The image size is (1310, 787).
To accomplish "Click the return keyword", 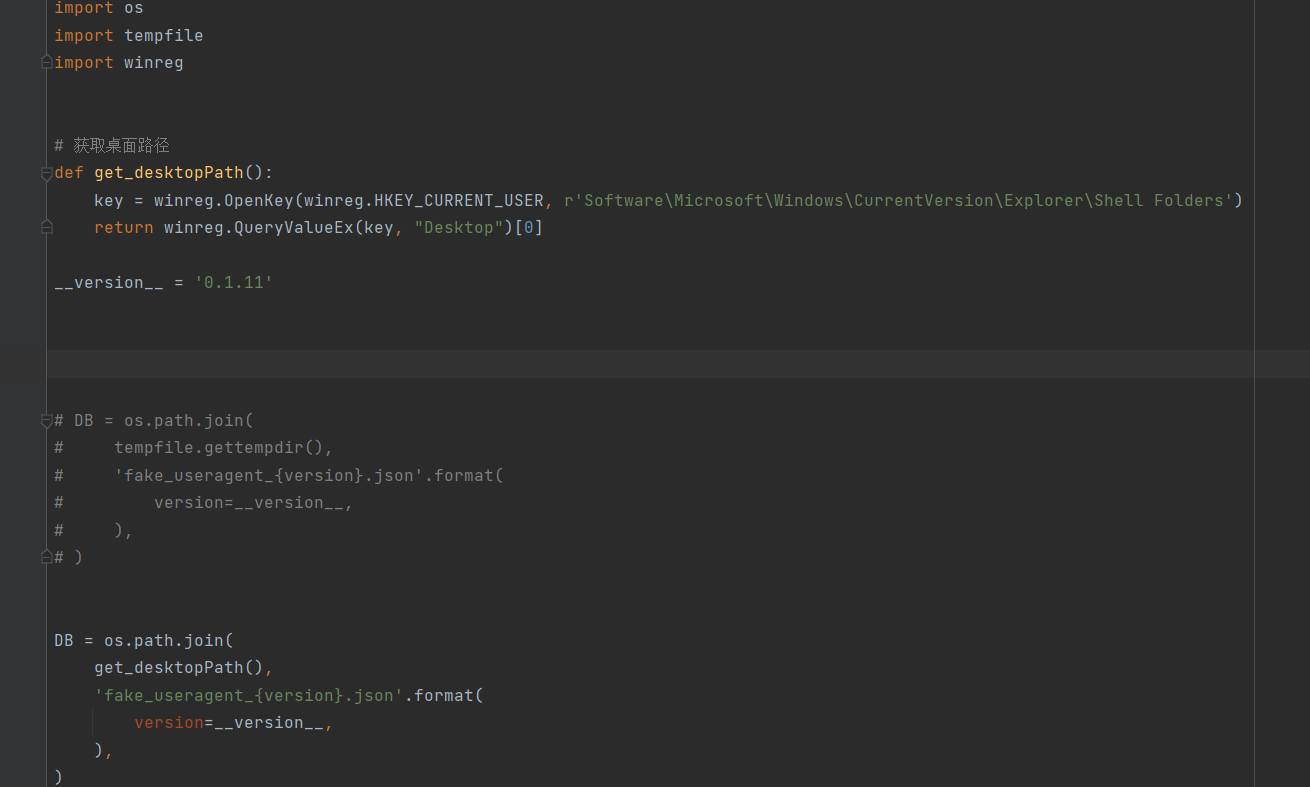I will coord(123,227).
